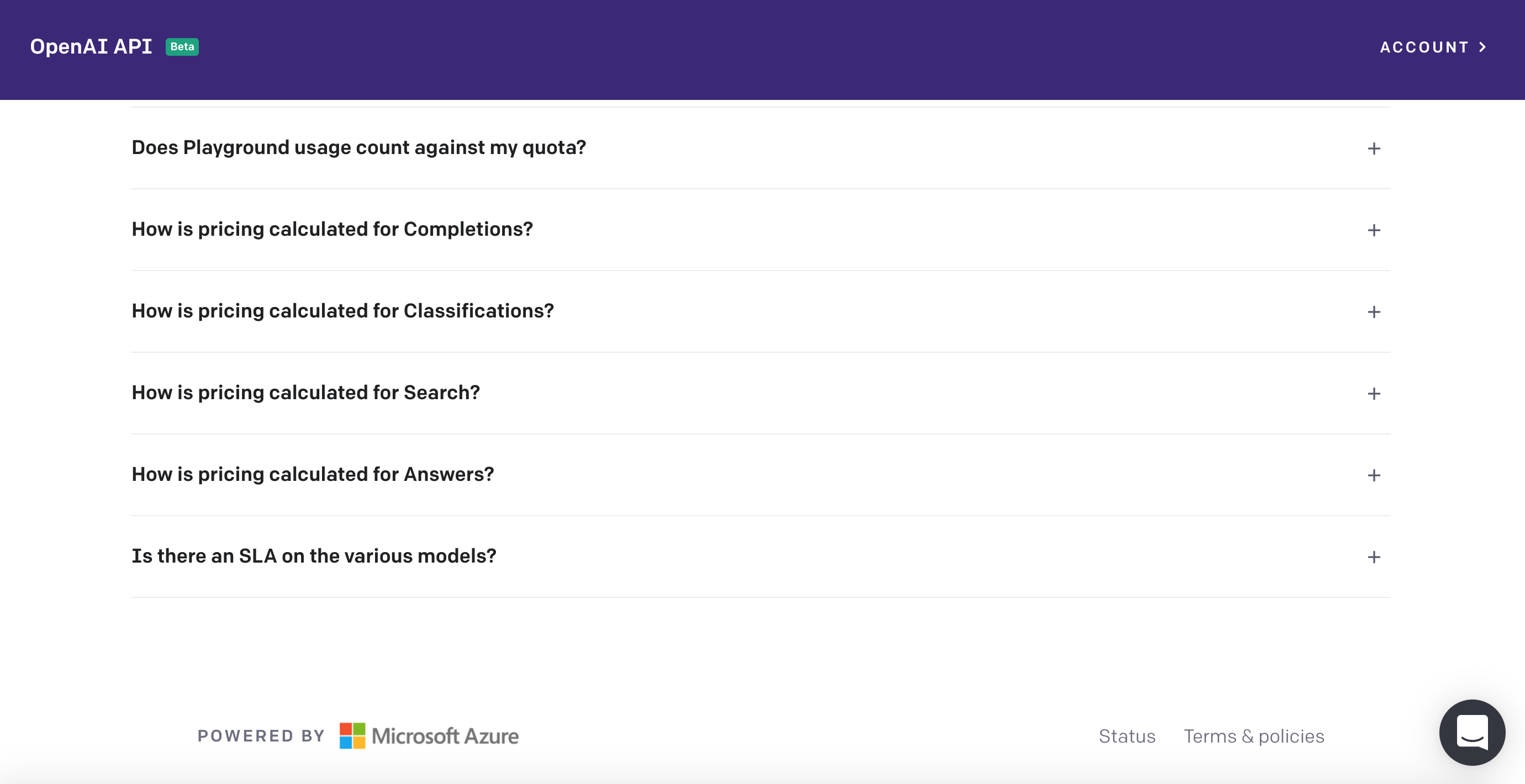Open the Status link in footer
Screen dimensions: 1525x784
coord(1127,736)
